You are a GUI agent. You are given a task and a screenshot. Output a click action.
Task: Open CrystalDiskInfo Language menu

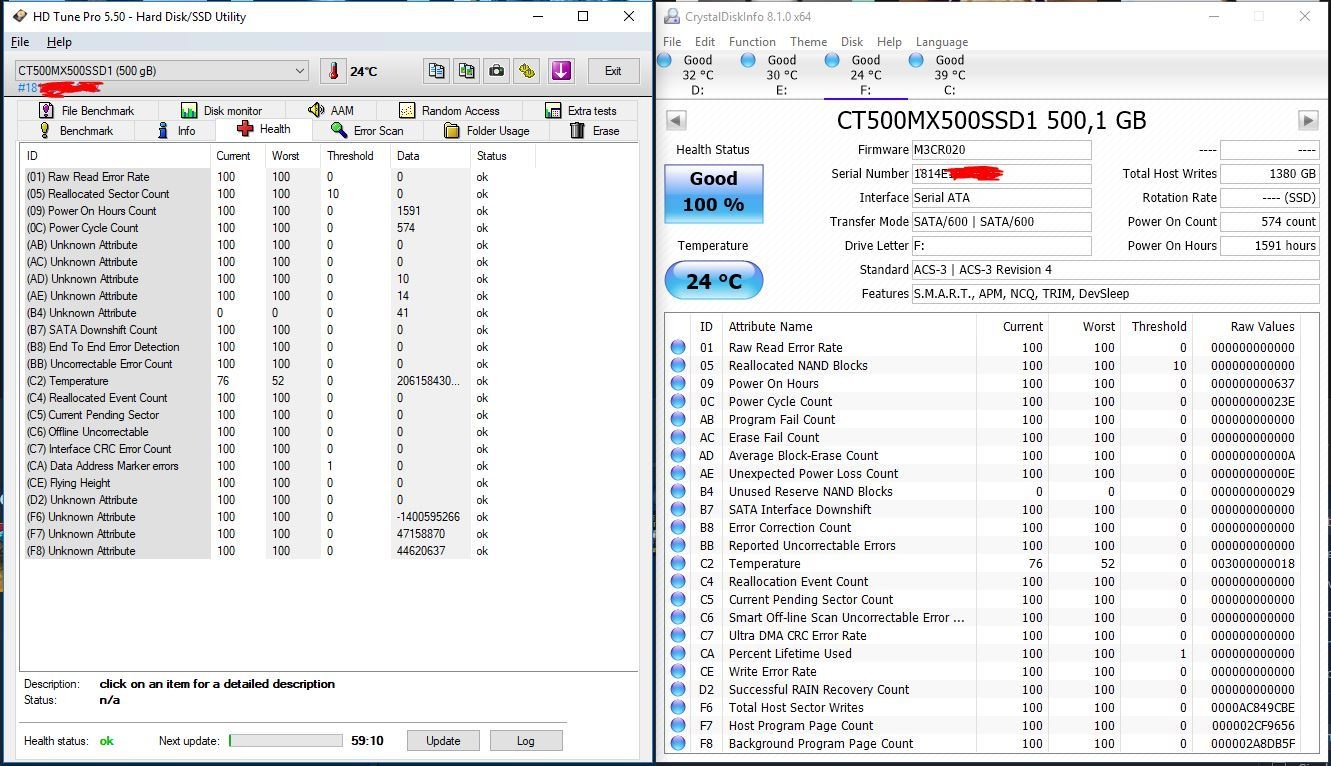pyautogui.click(x=942, y=42)
